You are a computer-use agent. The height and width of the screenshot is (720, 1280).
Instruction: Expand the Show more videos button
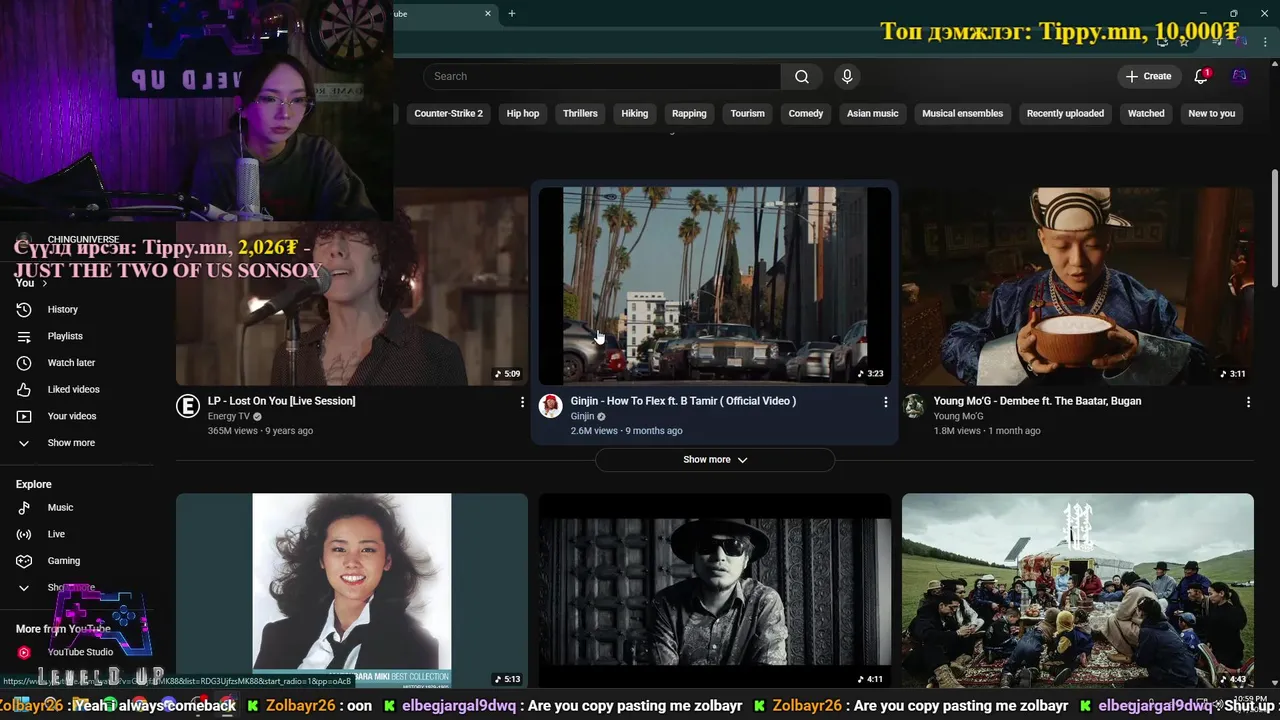715,460
